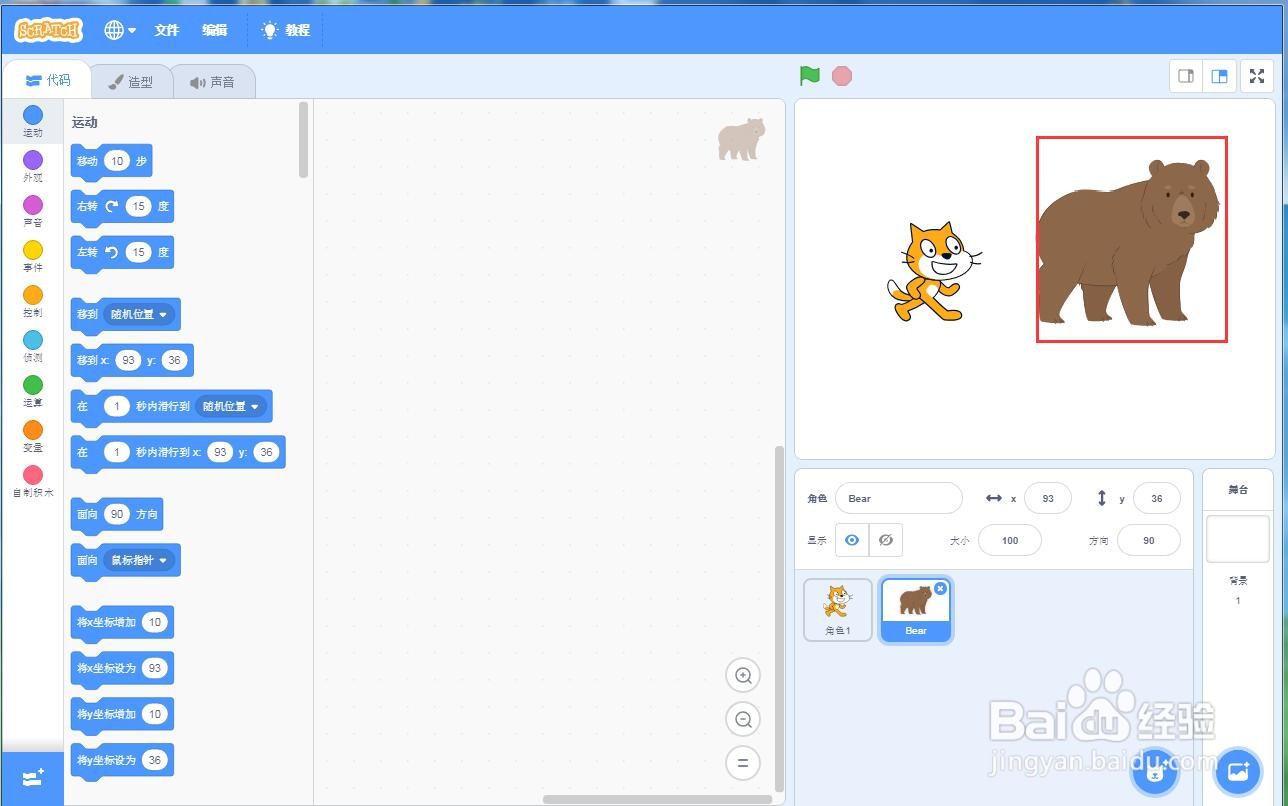Screen dimensions: 1288x806
Task: Select the 事件 block category
Action: [x=33, y=257]
